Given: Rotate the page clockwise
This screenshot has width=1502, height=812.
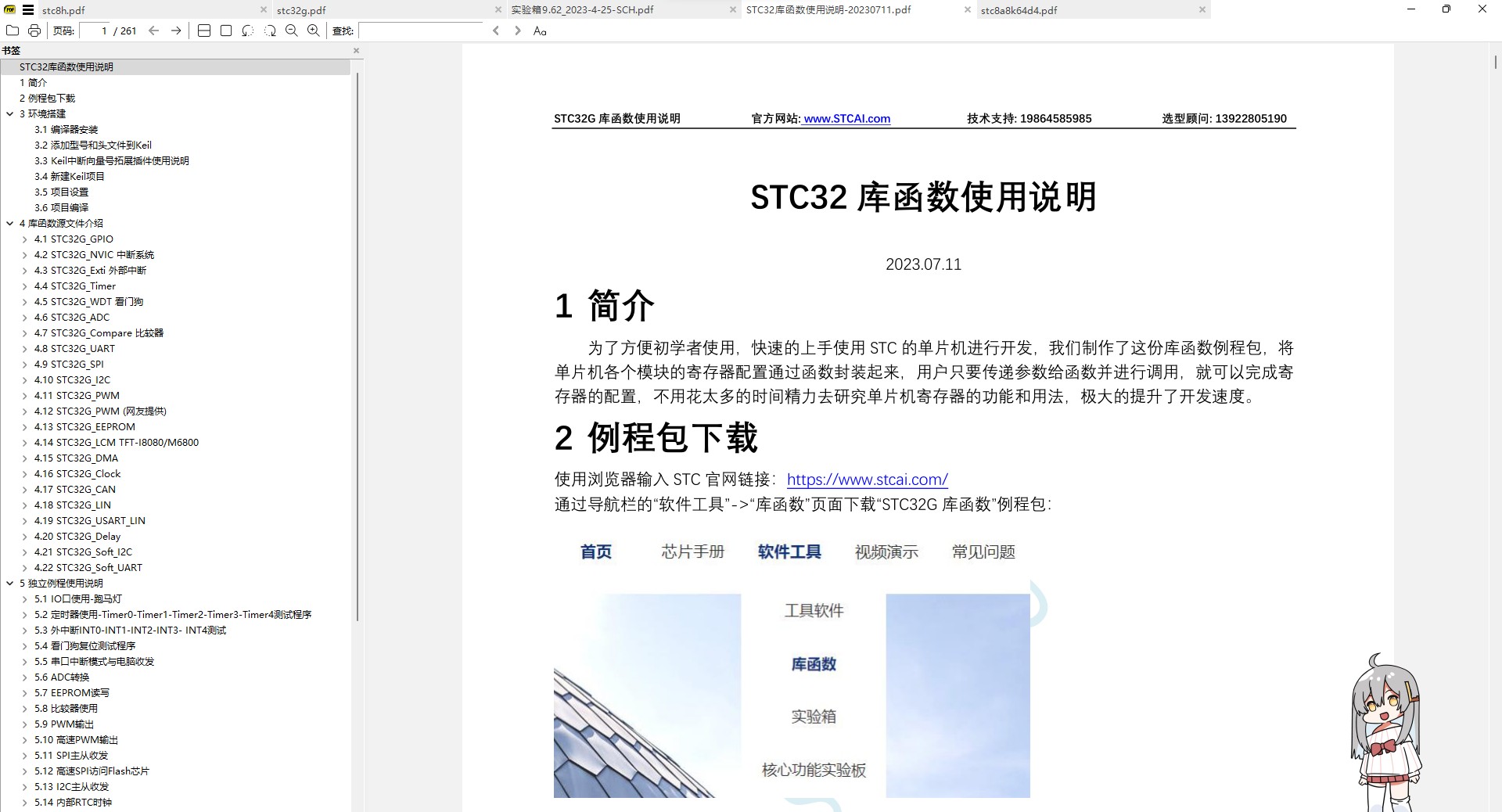Looking at the screenshot, I should click(x=270, y=31).
